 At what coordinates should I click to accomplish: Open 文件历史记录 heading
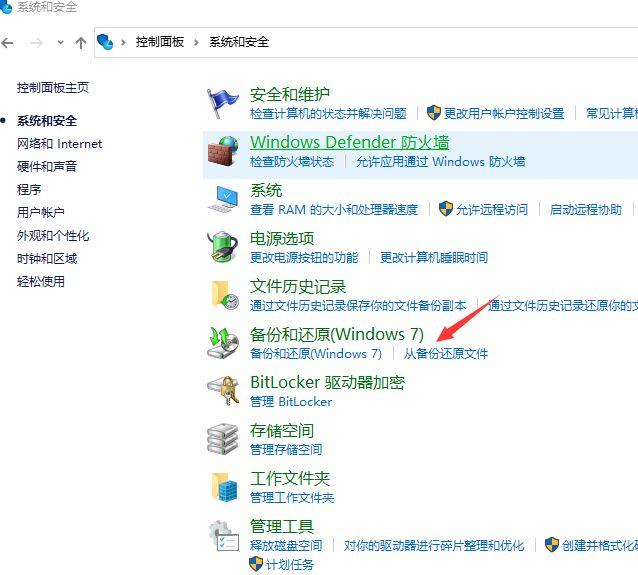[x=298, y=286]
